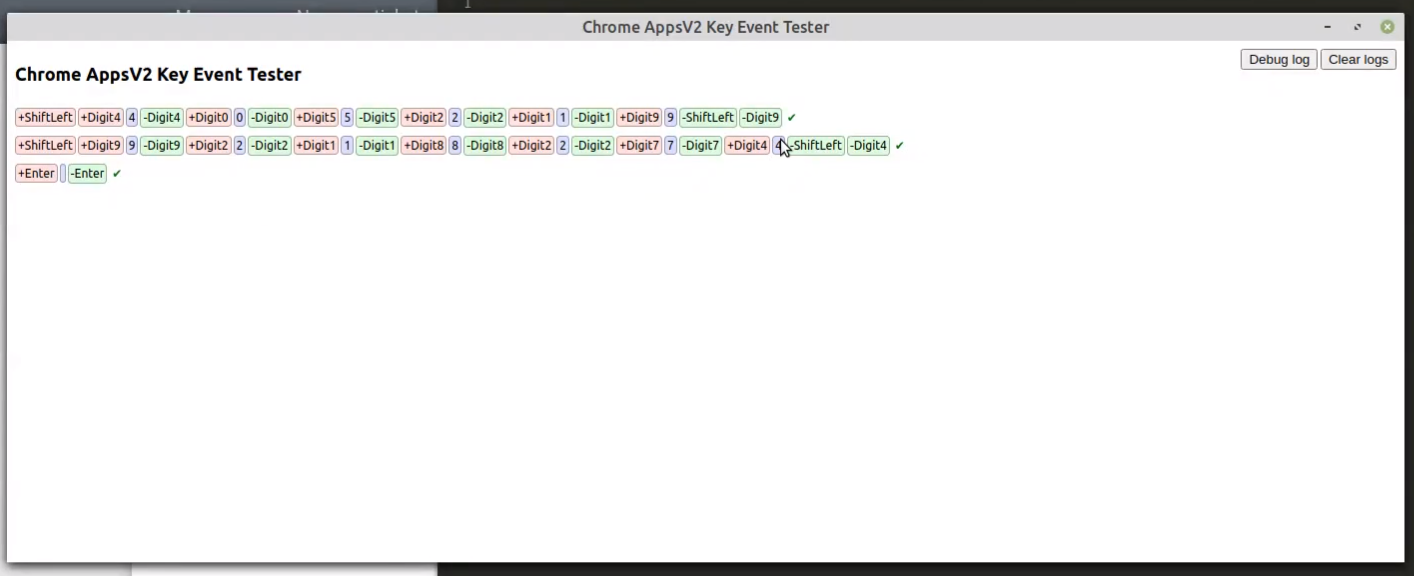The height and width of the screenshot is (576, 1414).
Task: Click the "Chrome AppsV2 Key Event Tester" page heading
Action: [x=158, y=74]
